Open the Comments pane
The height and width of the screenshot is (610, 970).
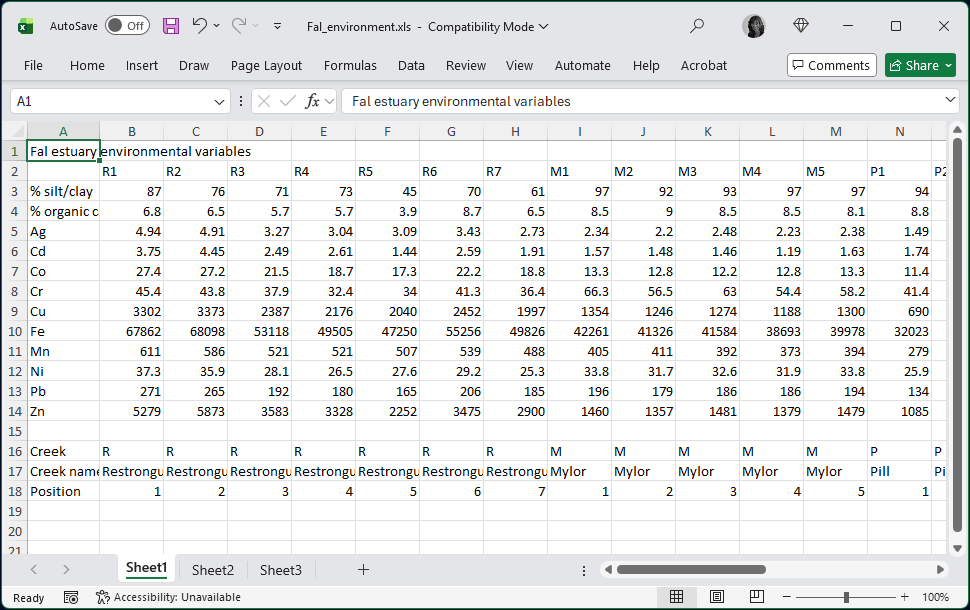point(831,64)
